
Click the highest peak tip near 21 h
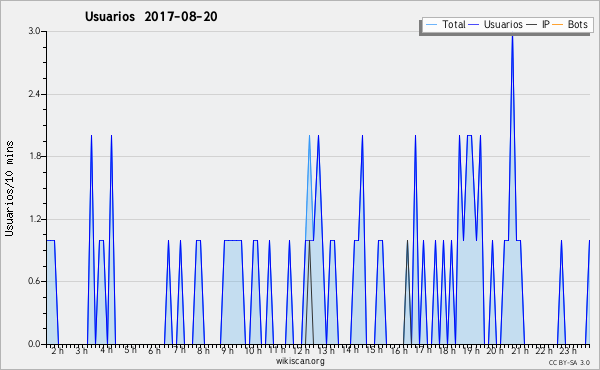click(x=512, y=36)
